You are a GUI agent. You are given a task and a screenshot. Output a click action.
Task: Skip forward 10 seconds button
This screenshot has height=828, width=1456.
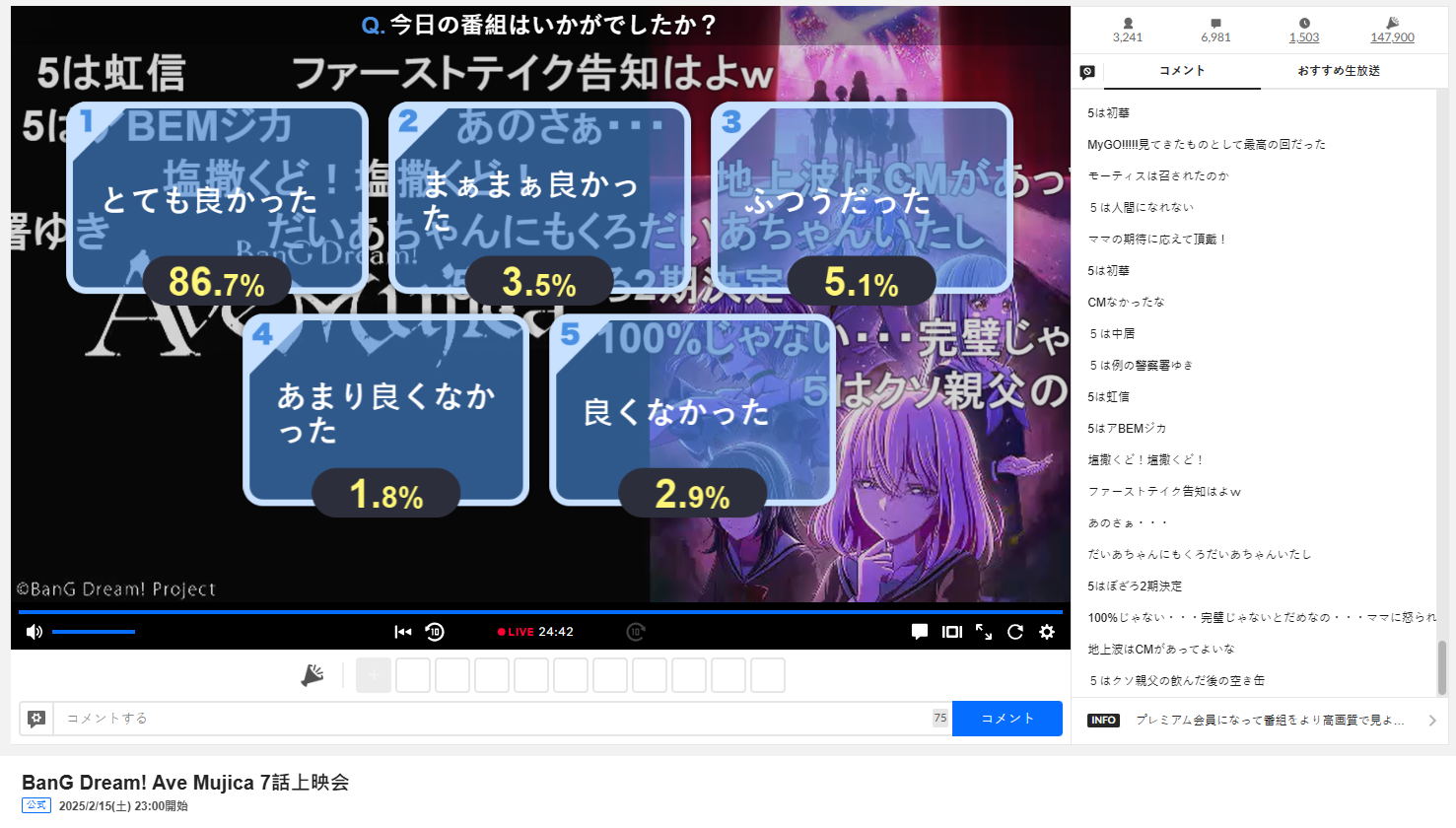pos(636,632)
